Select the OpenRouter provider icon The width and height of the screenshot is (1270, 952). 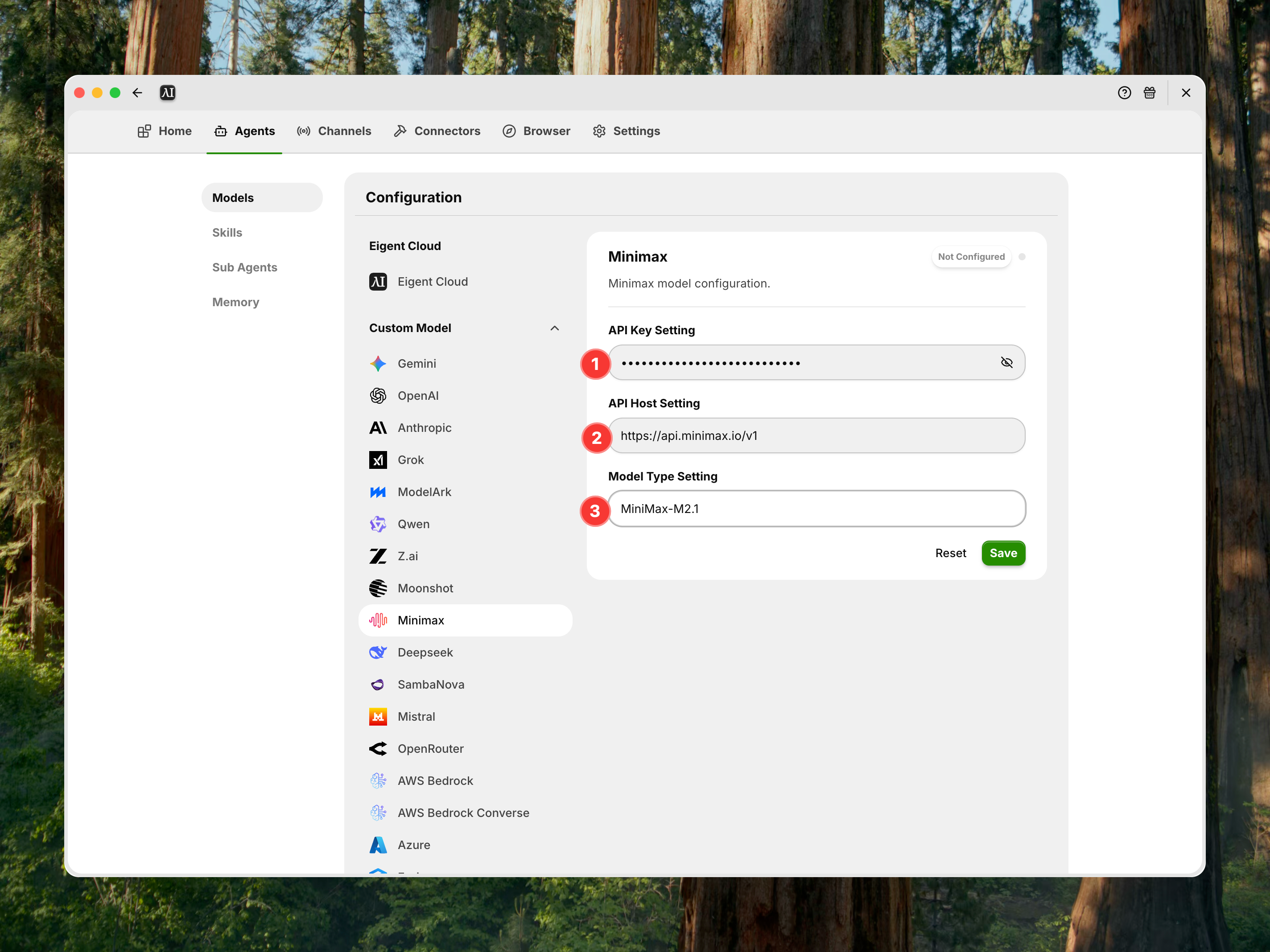point(378,749)
